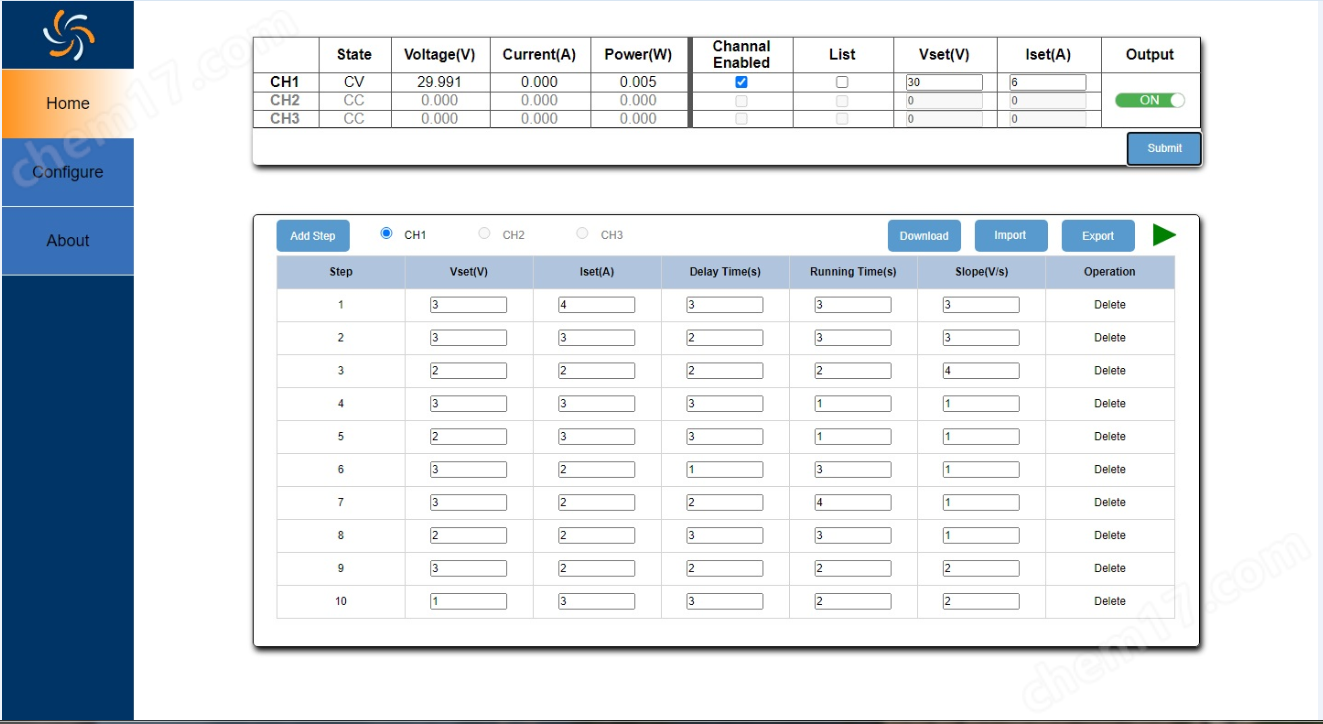The image size is (1323, 724).
Task: Edit step 6 Delay Time field
Action: [725, 470]
